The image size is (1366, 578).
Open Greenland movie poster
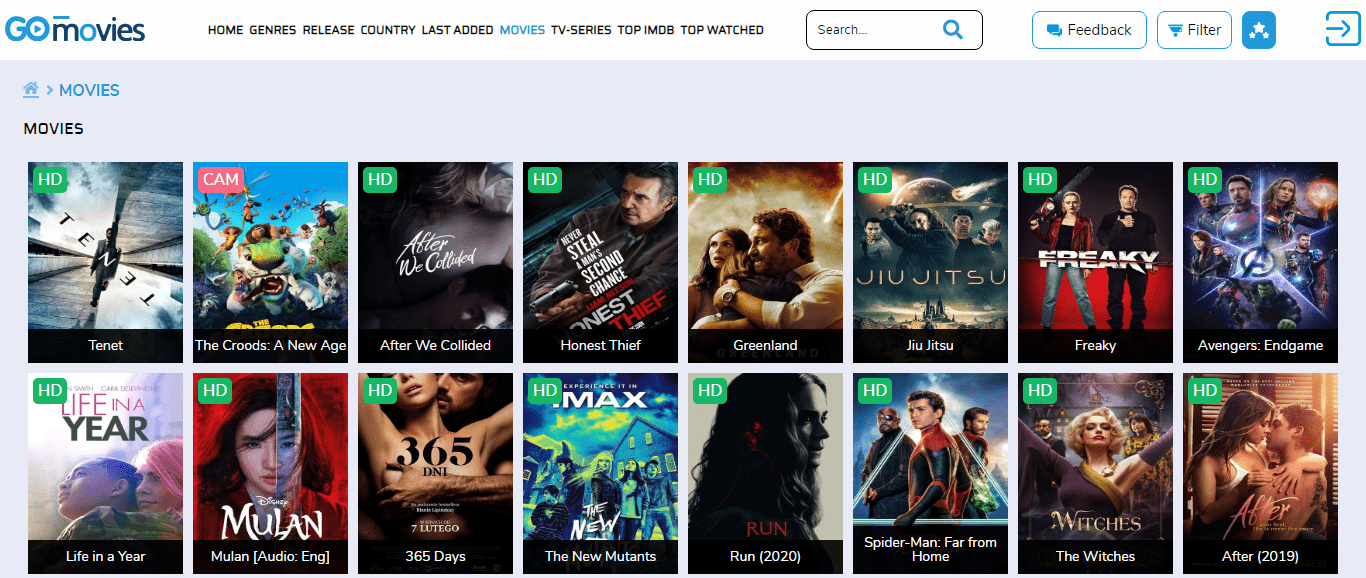(x=765, y=262)
